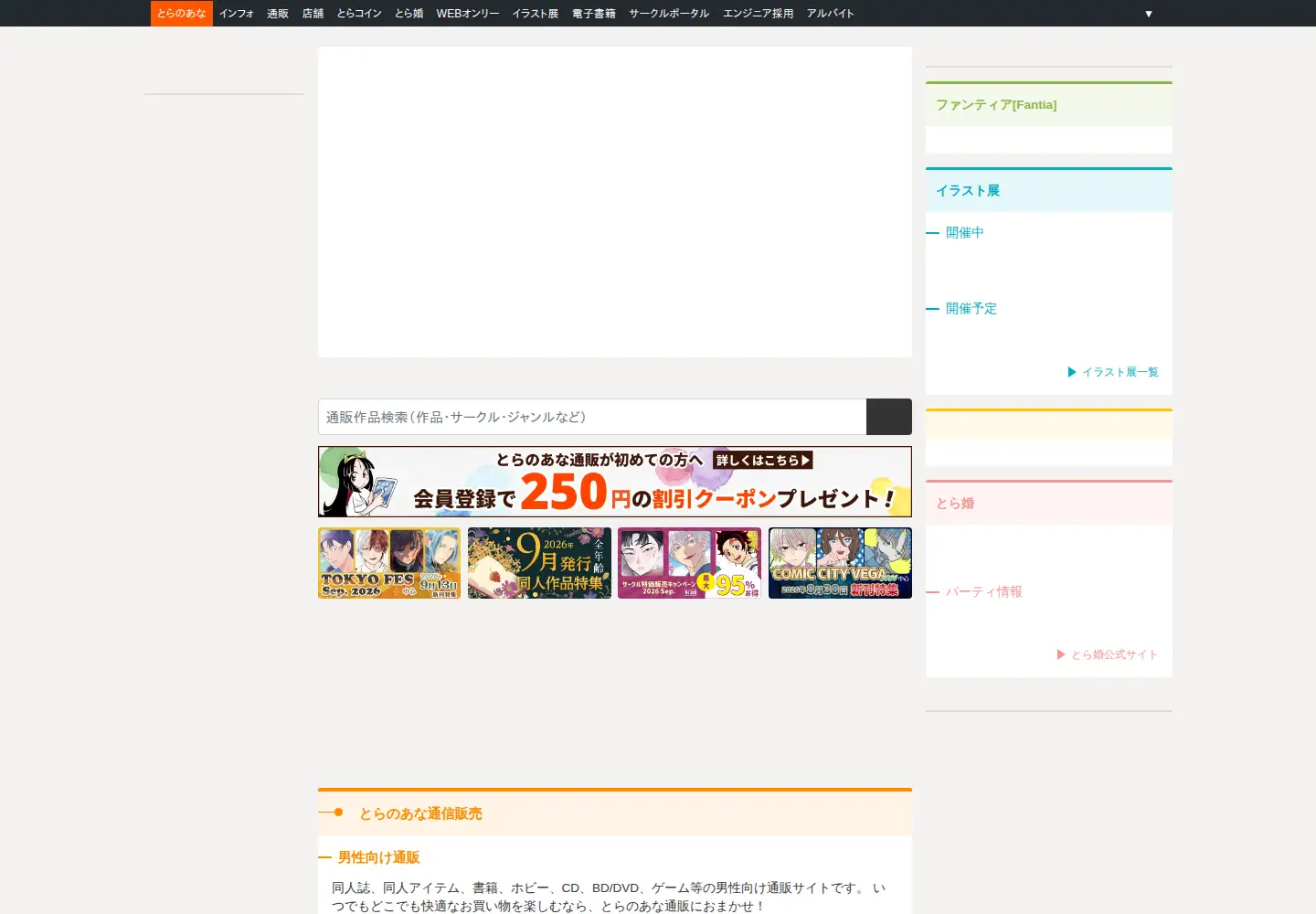This screenshot has width=1316, height=914.
Task: Open the とら婚公式サイト link
Action: (x=1108, y=654)
